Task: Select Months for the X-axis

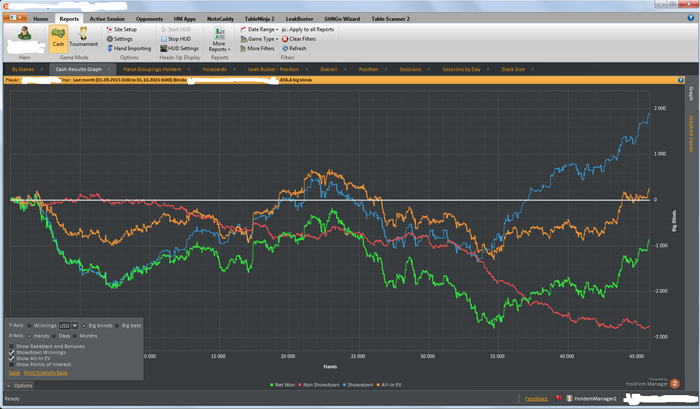Action: pos(75,336)
